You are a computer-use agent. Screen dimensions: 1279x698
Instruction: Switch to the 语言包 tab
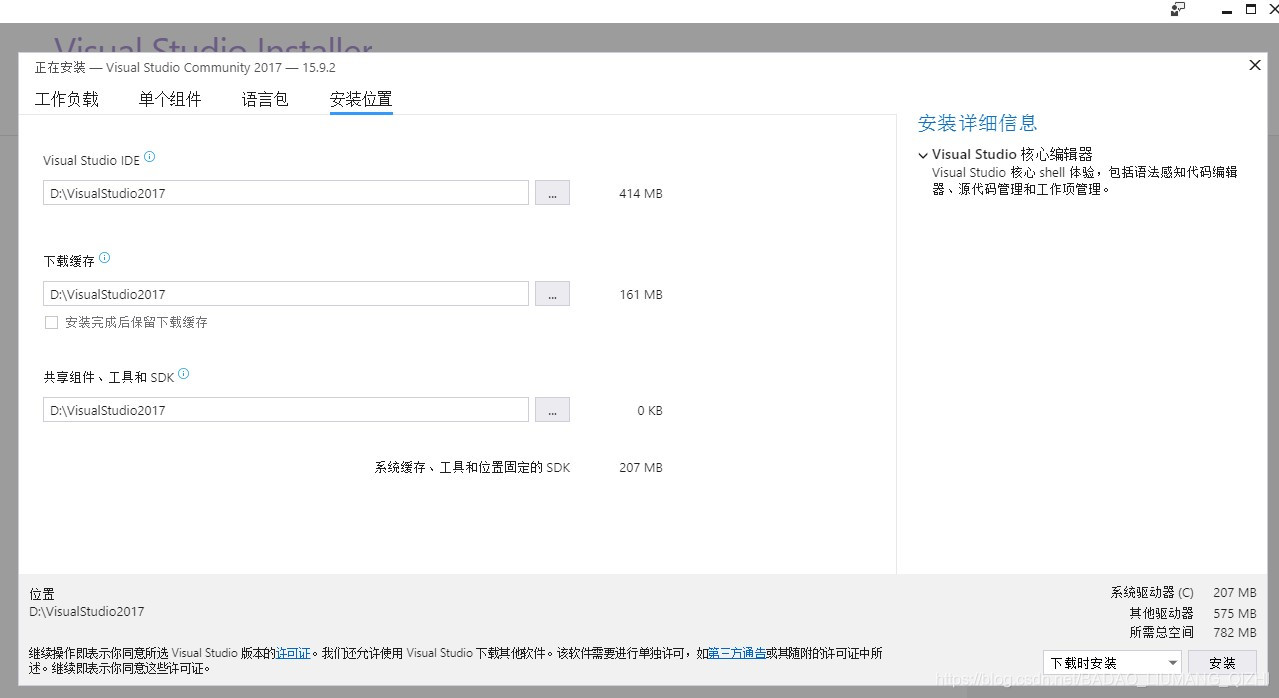(265, 99)
